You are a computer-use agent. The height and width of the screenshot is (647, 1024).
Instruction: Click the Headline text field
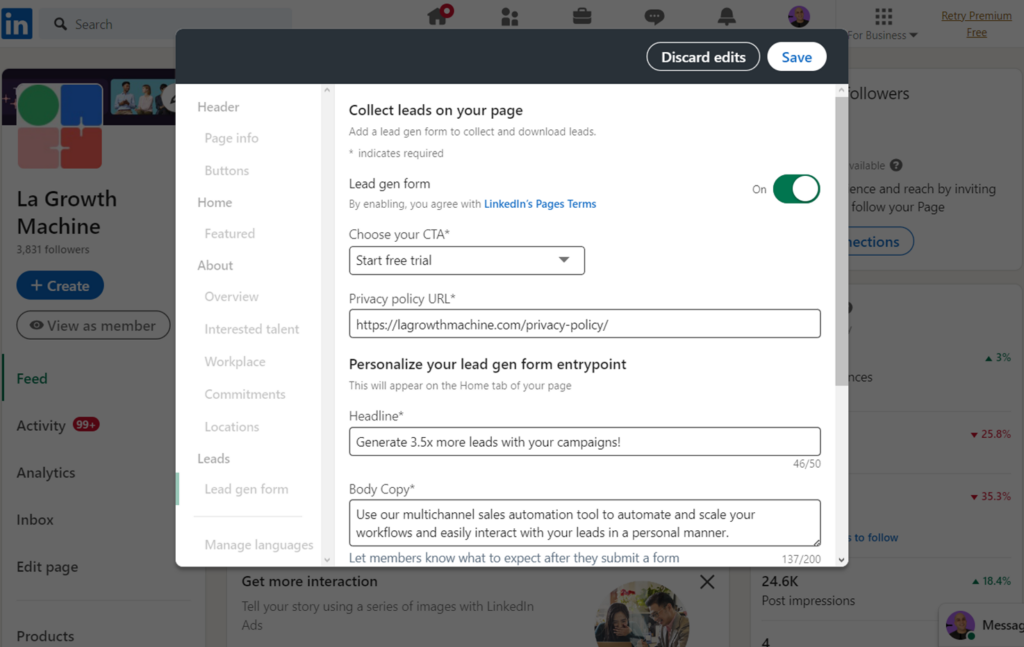(x=584, y=442)
